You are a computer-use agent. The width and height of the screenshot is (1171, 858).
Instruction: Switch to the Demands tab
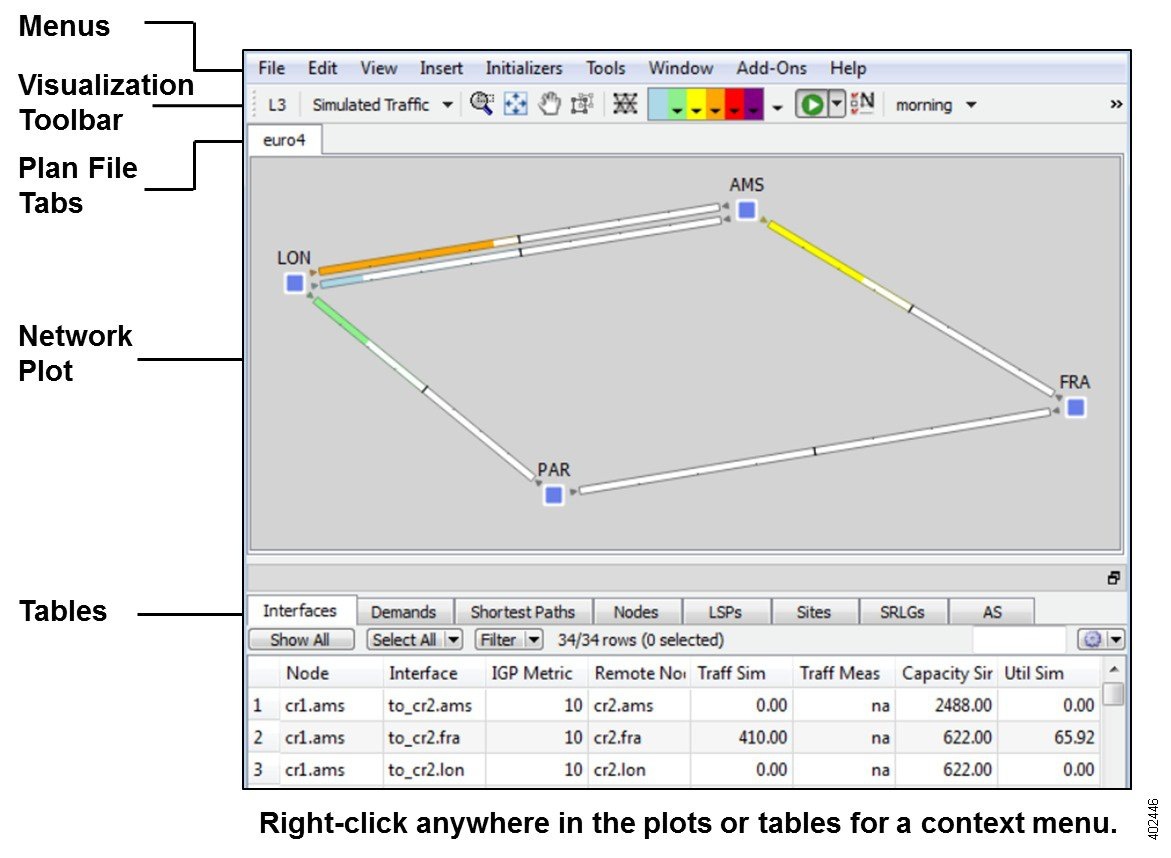[x=403, y=612]
